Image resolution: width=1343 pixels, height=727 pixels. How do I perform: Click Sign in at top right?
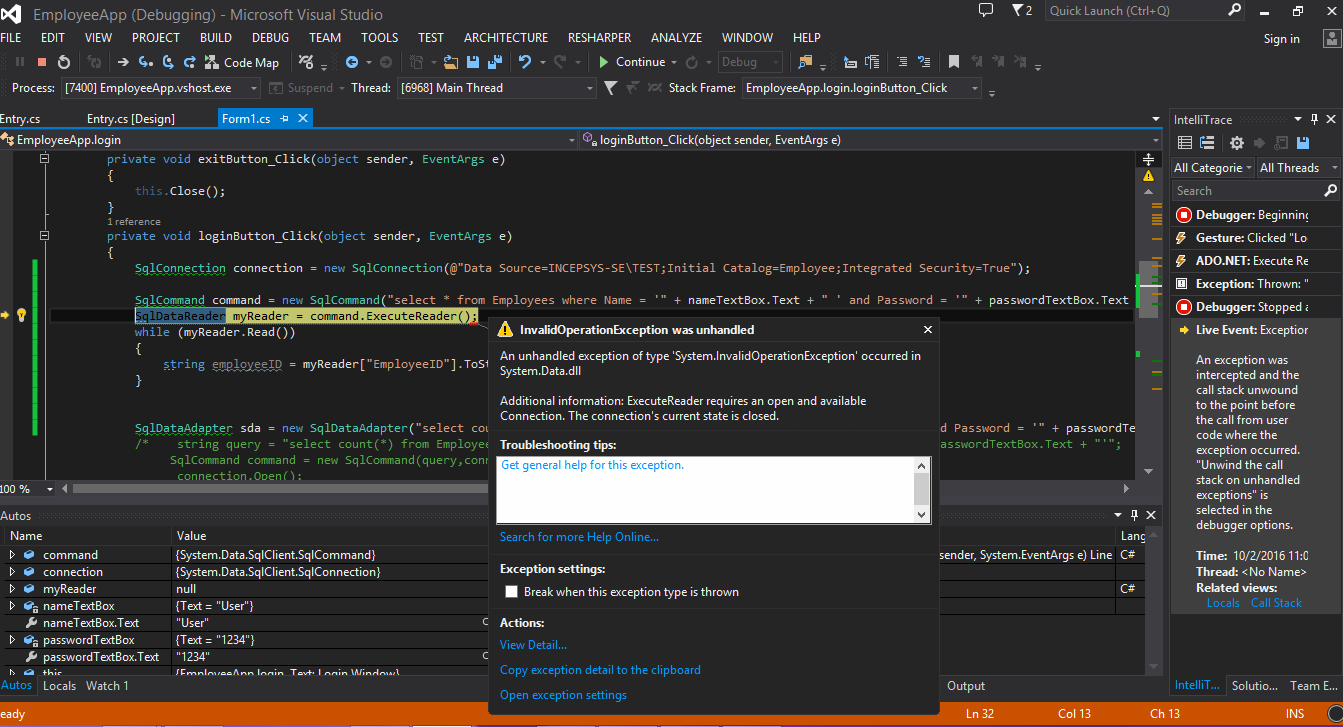point(1282,39)
